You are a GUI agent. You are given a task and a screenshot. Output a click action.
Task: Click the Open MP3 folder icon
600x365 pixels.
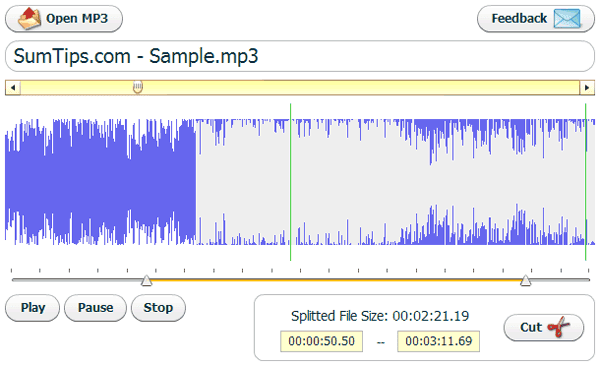pyautogui.click(x=29, y=19)
